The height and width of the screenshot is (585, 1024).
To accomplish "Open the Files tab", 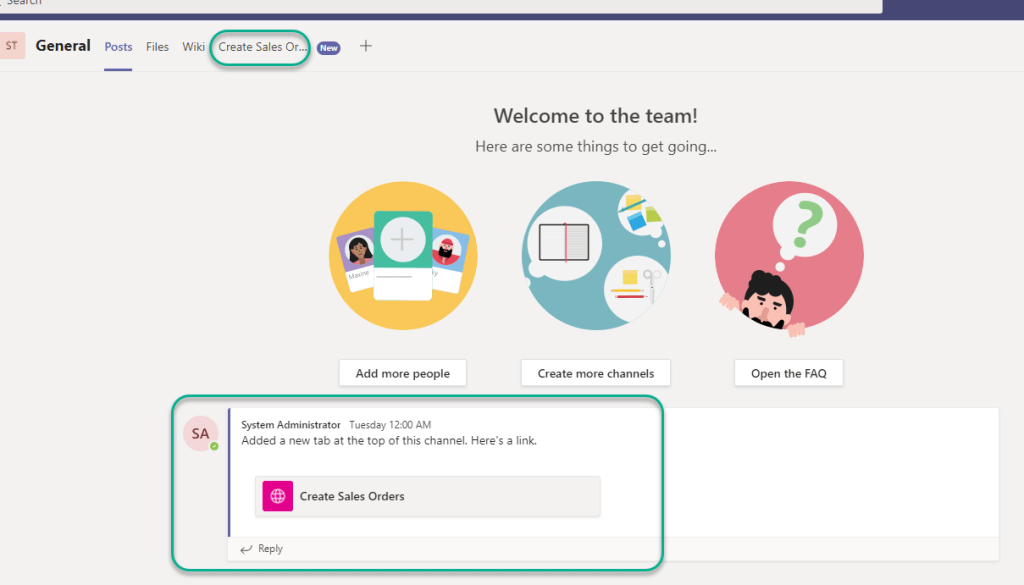I will pyautogui.click(x=157, y=47).
